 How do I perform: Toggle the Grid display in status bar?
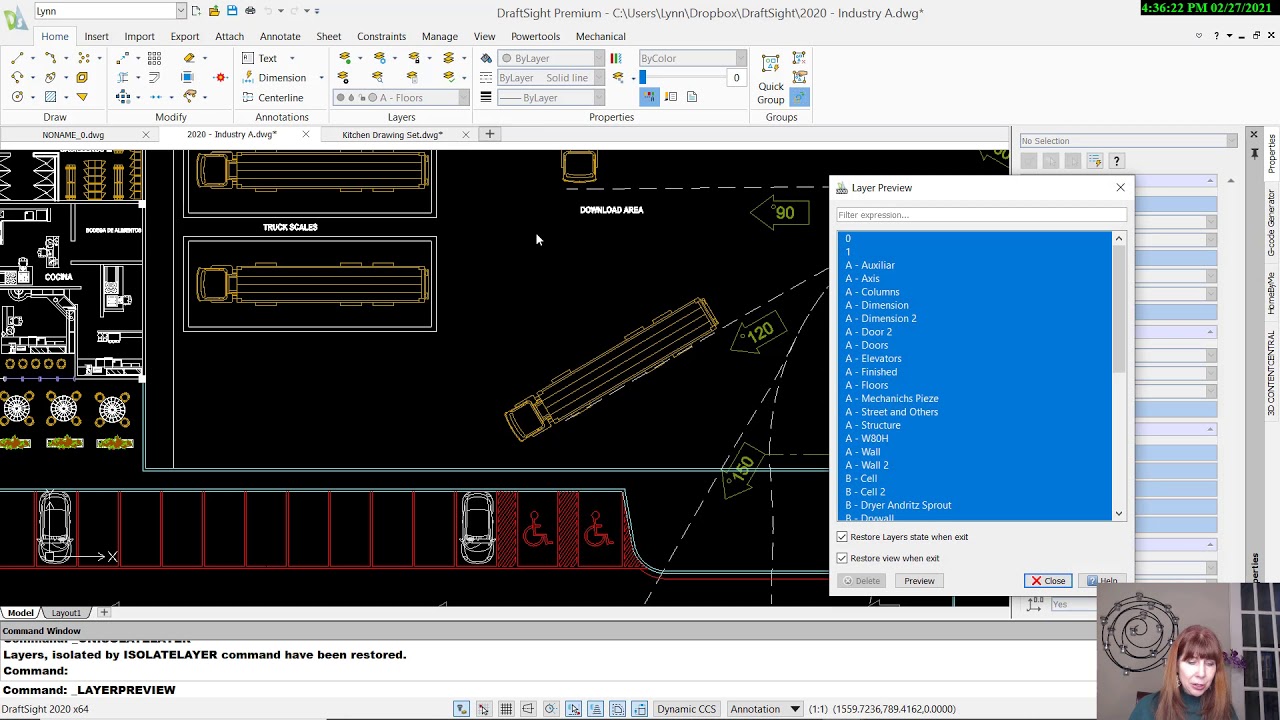click(x=506, y=709)
